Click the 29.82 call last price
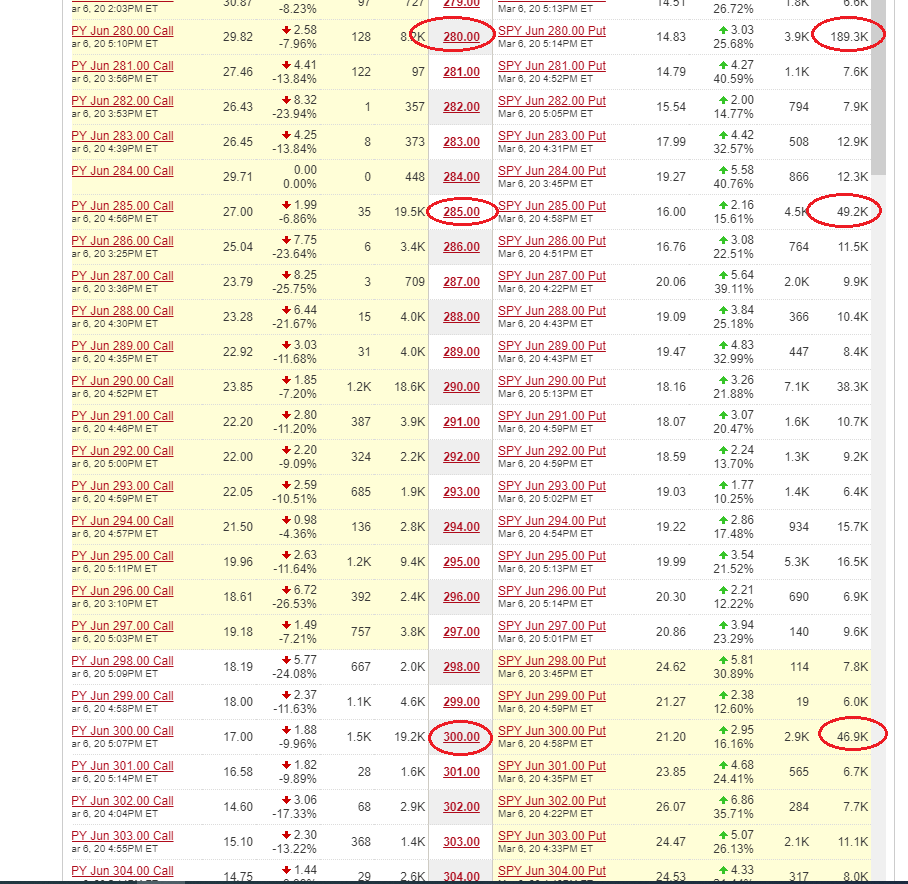Screen dimensions: 908x884 (238, 36)
